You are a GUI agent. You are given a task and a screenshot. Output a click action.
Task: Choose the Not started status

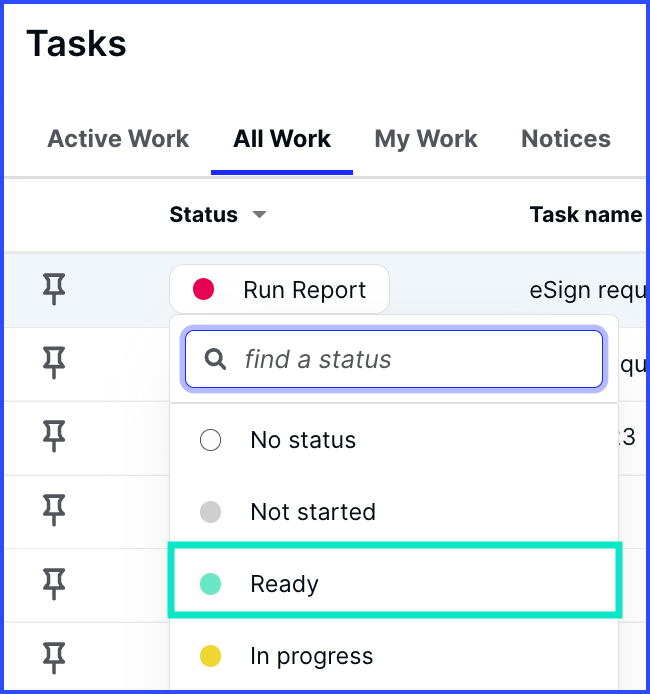click(394, 512)
